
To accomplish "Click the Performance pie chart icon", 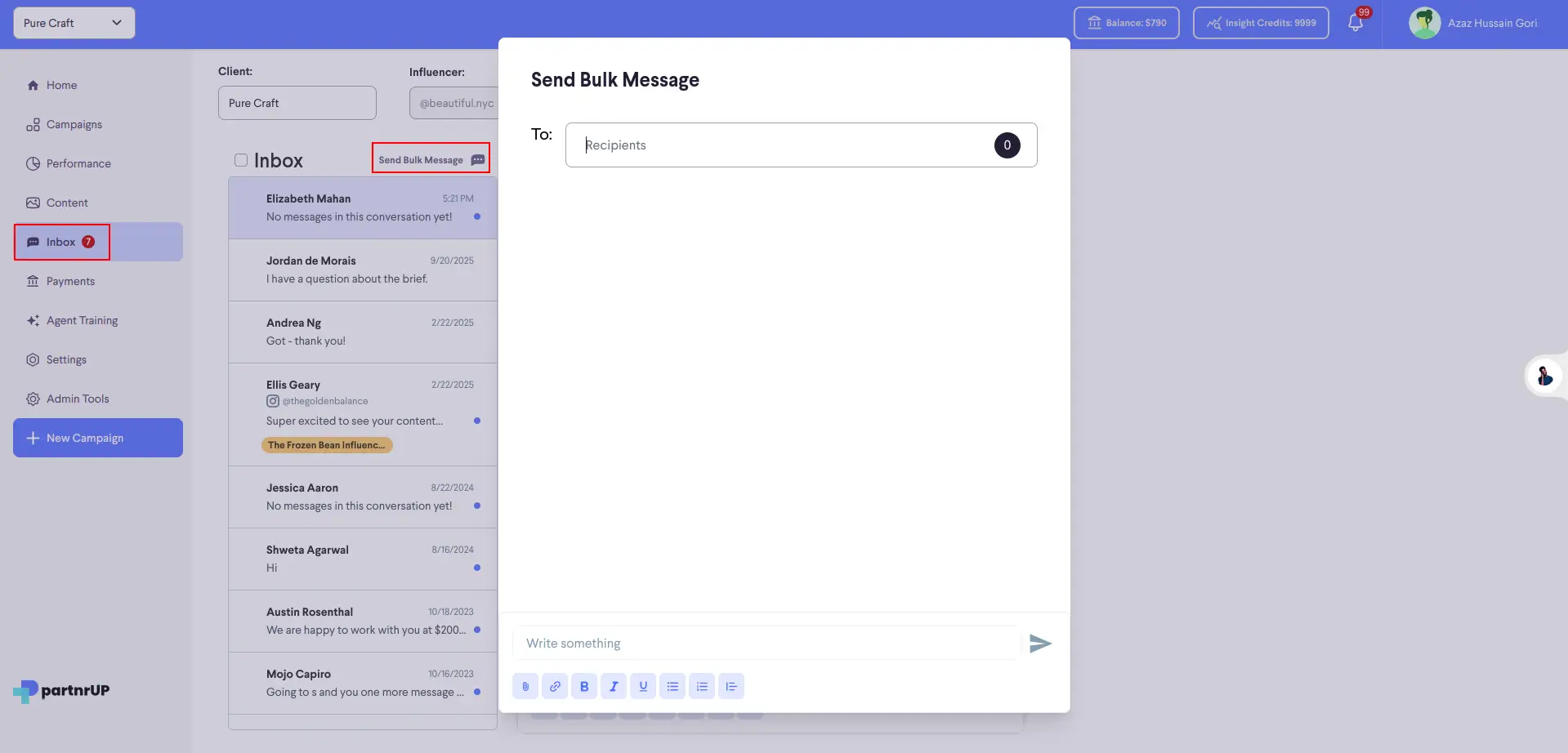I will 33,163.
